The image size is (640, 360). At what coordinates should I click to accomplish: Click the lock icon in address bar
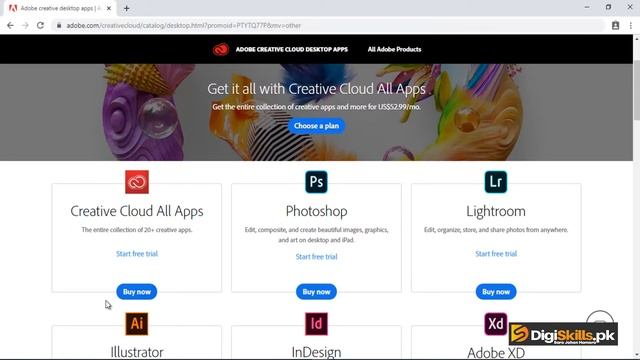tap(59, 25)
